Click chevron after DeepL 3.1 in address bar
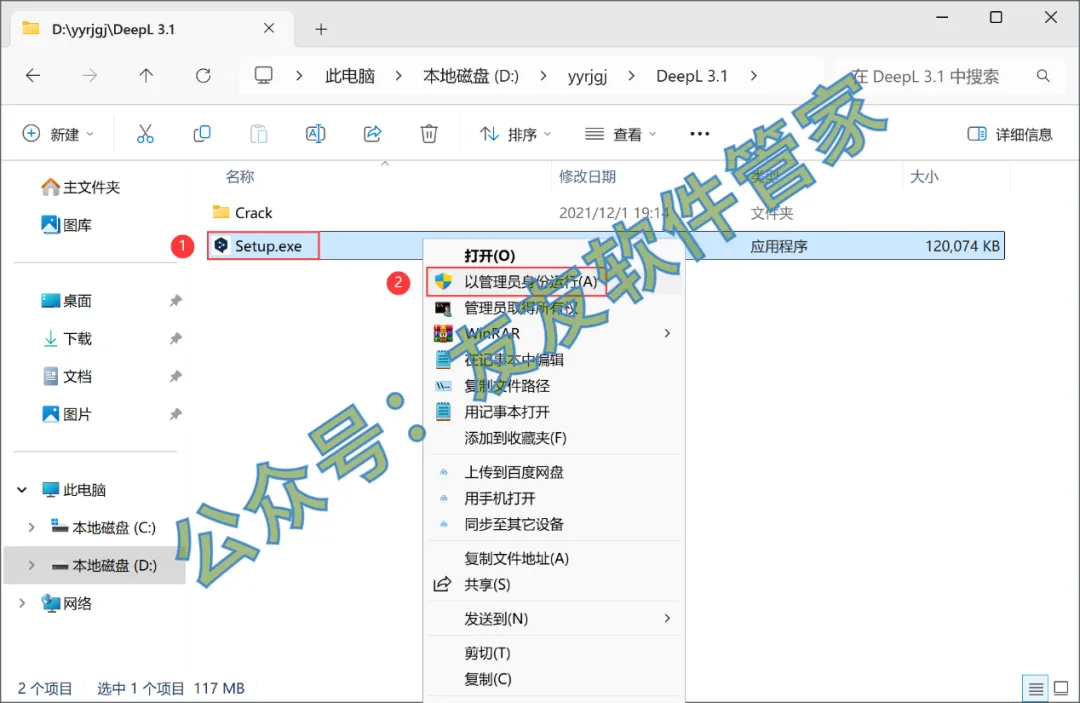1080x703 pixels. [754, 76]
